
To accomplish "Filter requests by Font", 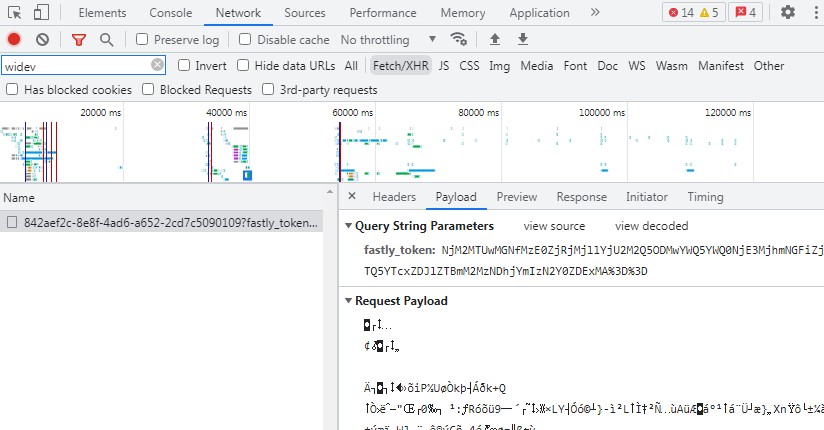I will [575, 66].
